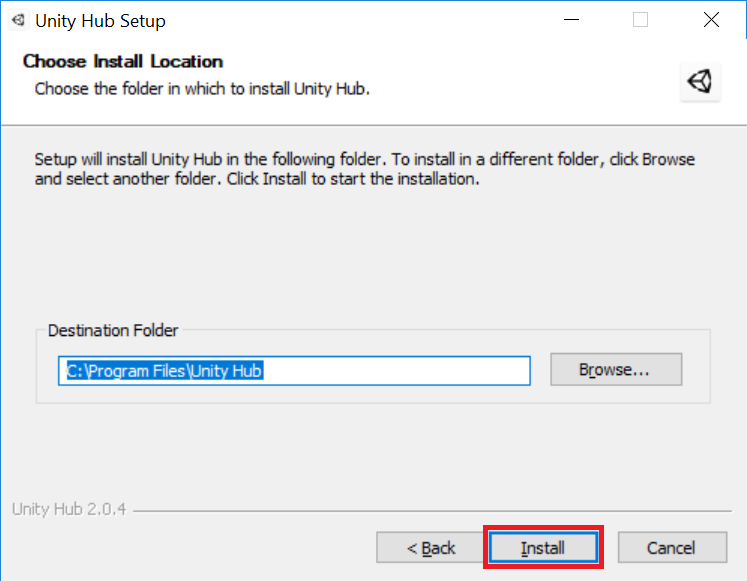Close the Unity Hub Setup dialog
The image size is (747, 581).
pyautogui.click(x=711, y=20)
